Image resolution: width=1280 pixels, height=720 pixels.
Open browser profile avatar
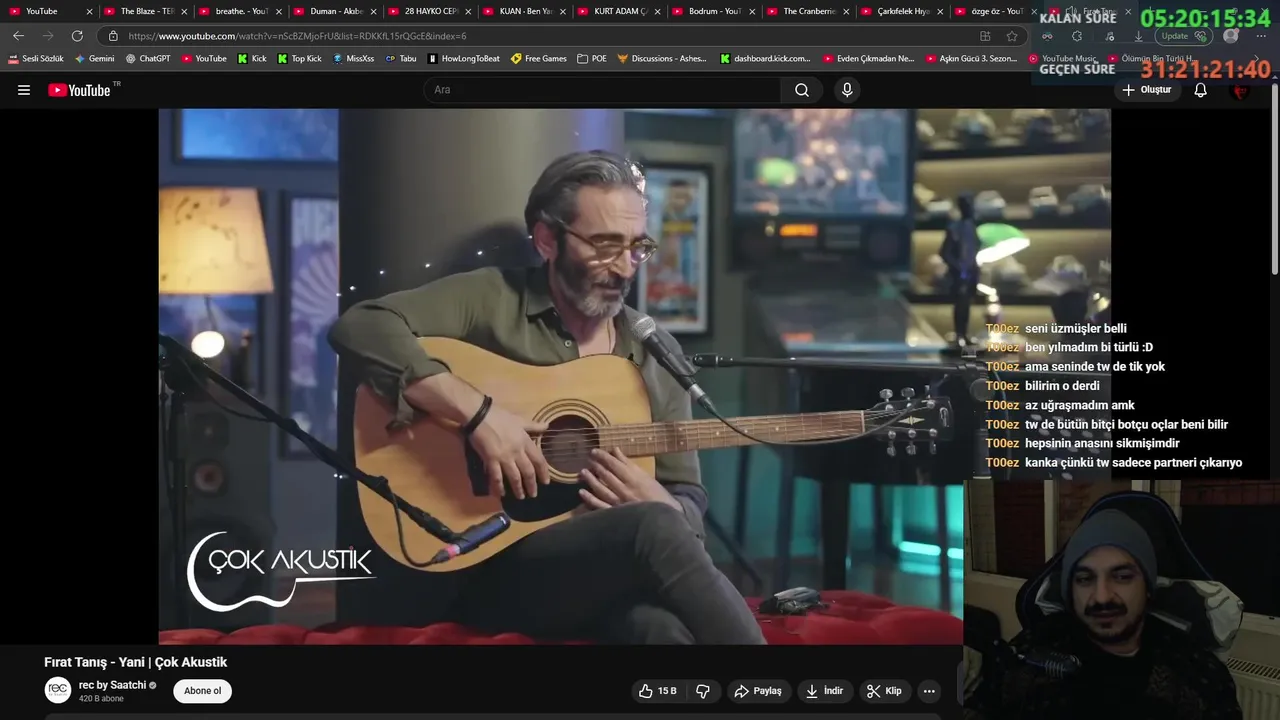point(1231,36)
